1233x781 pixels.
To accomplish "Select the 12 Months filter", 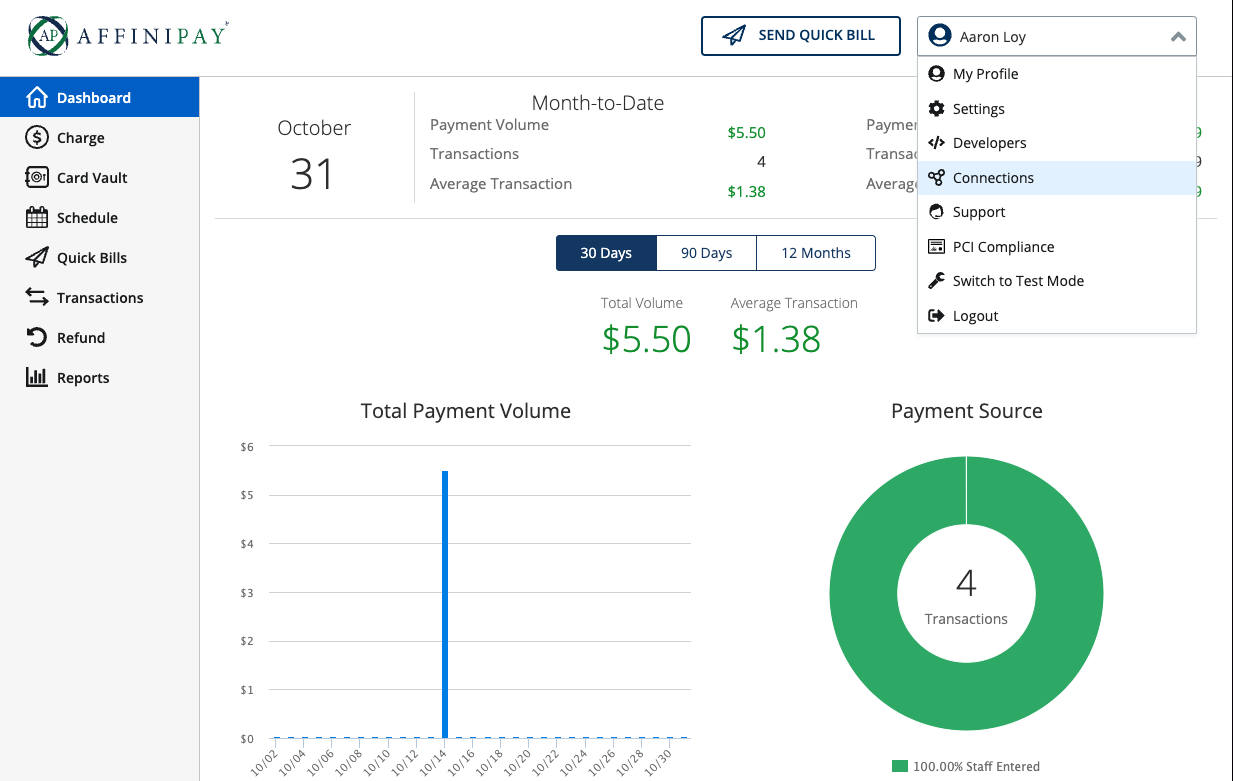I will (816, 252).
